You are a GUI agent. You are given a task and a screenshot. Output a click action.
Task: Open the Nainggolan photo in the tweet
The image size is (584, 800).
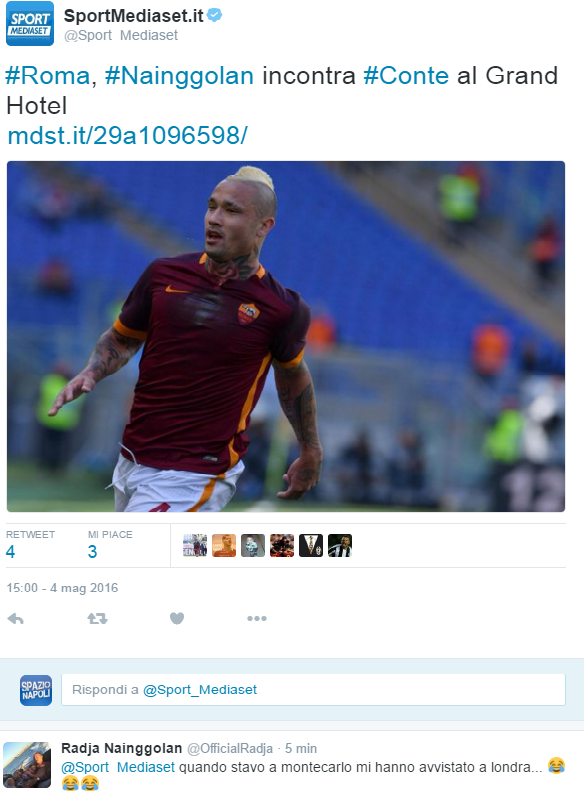coord(286,336)
